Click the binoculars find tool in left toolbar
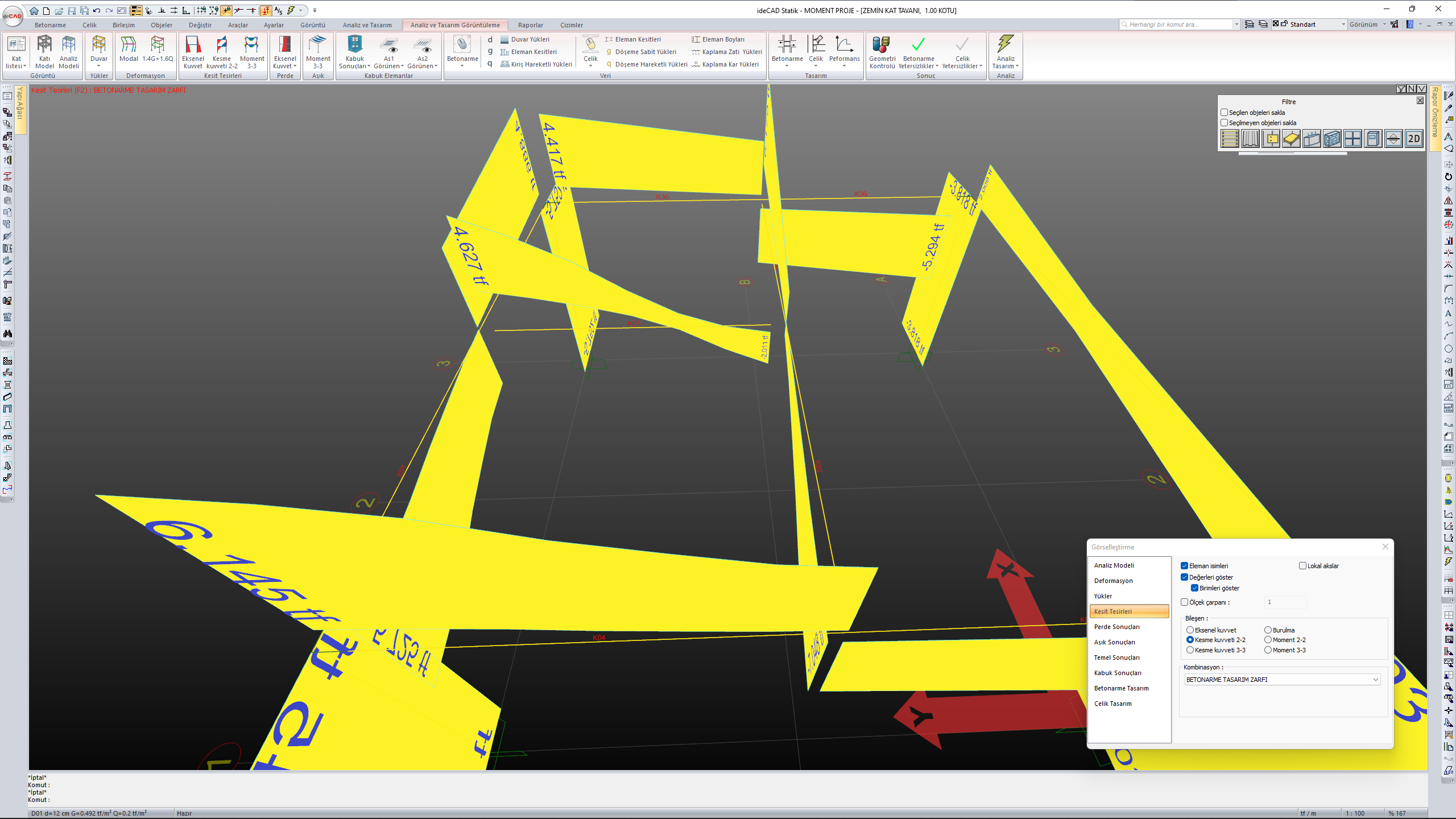This screenshot has height=819, width=1456. pyautogui.click(x=7, y=334)
